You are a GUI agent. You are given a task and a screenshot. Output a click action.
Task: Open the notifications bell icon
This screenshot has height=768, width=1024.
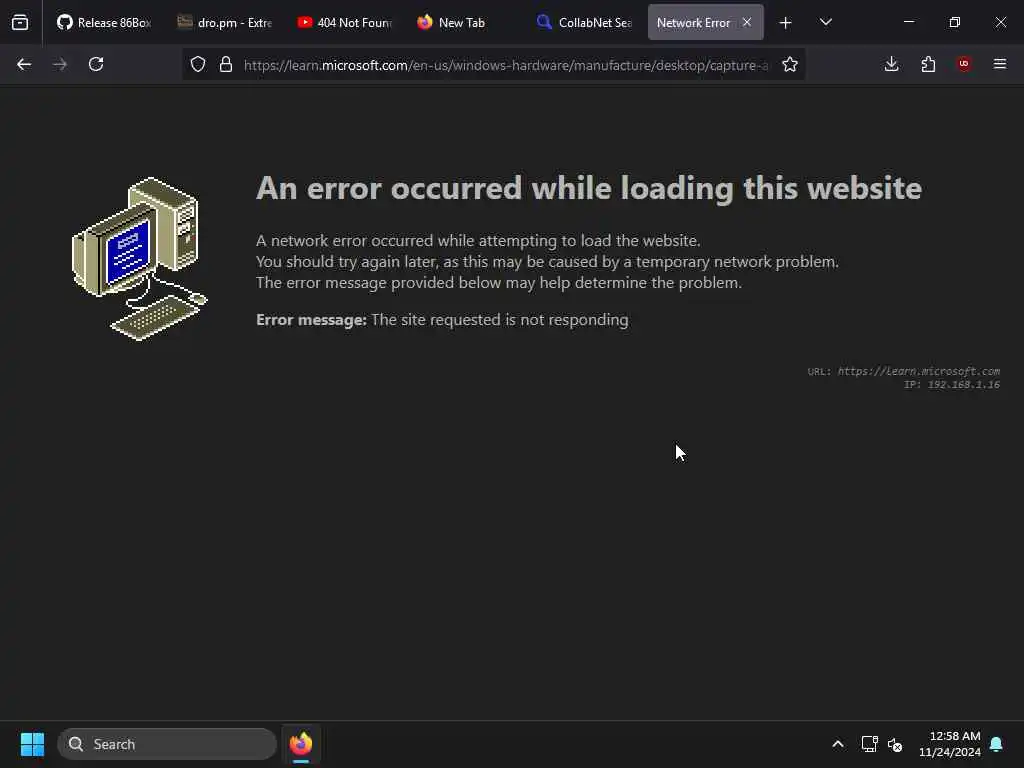tap(997, 744)
